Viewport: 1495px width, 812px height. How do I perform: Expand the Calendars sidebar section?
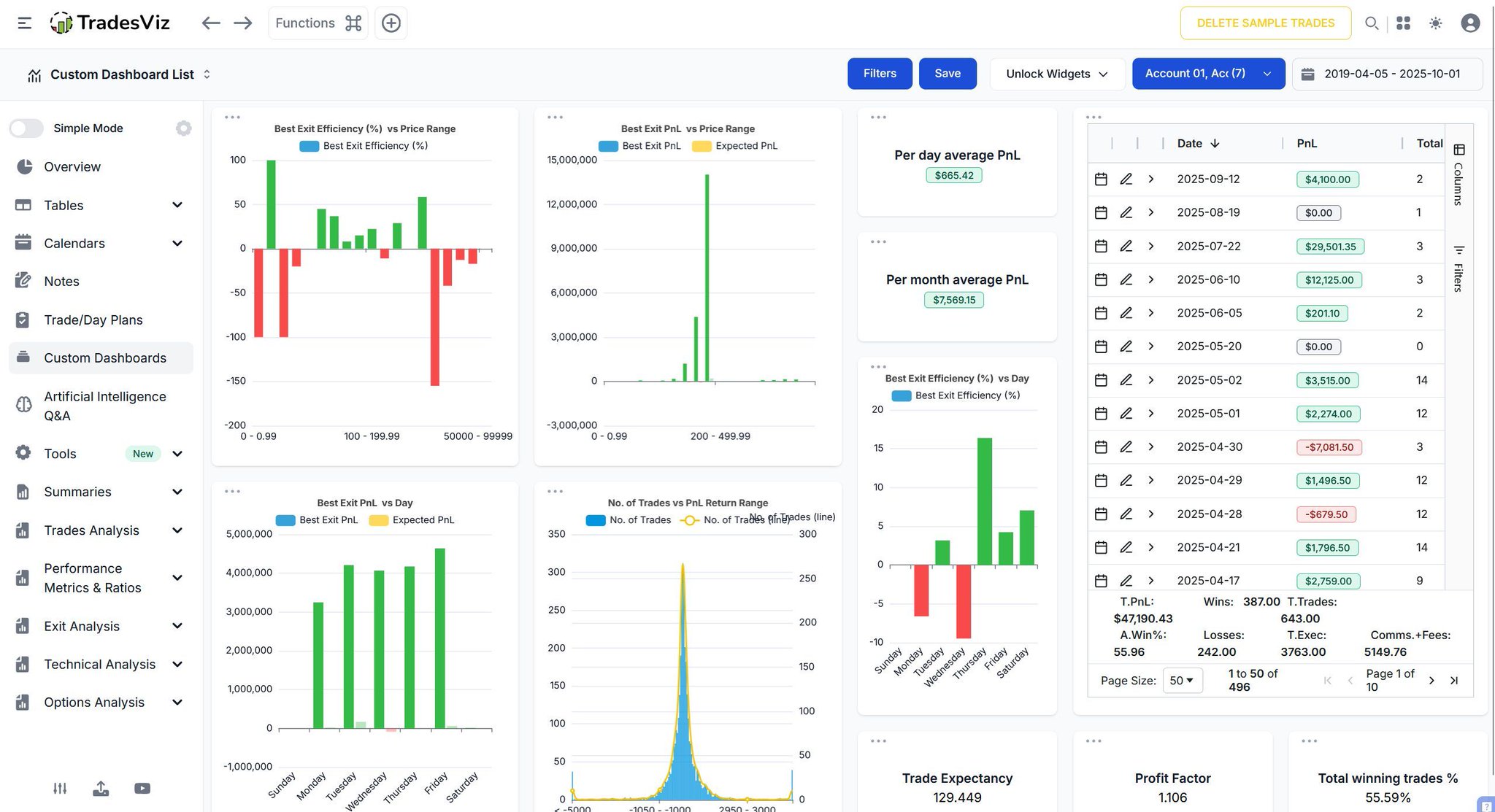click(177, 244)
